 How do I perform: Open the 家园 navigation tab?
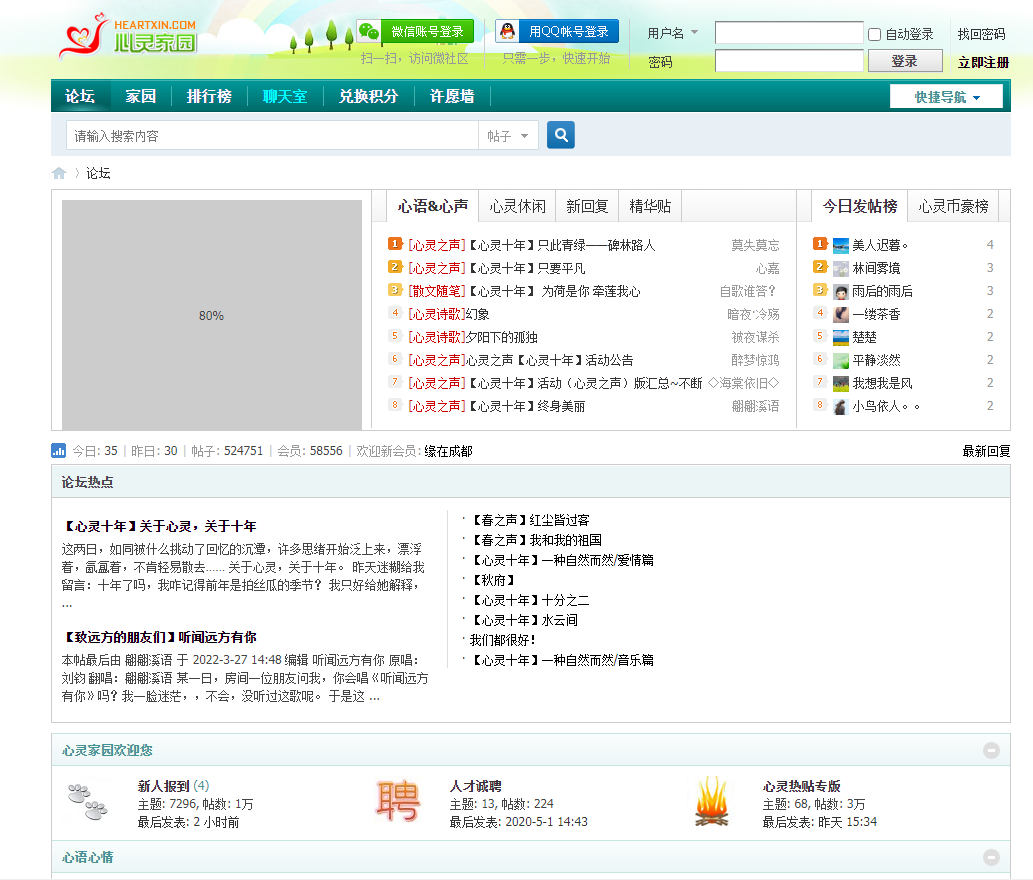140,96
